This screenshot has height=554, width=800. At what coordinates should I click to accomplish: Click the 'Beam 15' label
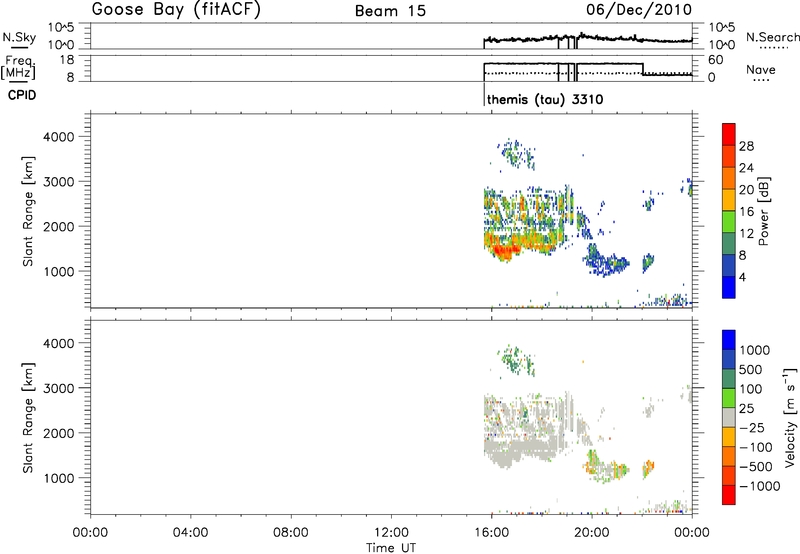(x=390, y=11)
